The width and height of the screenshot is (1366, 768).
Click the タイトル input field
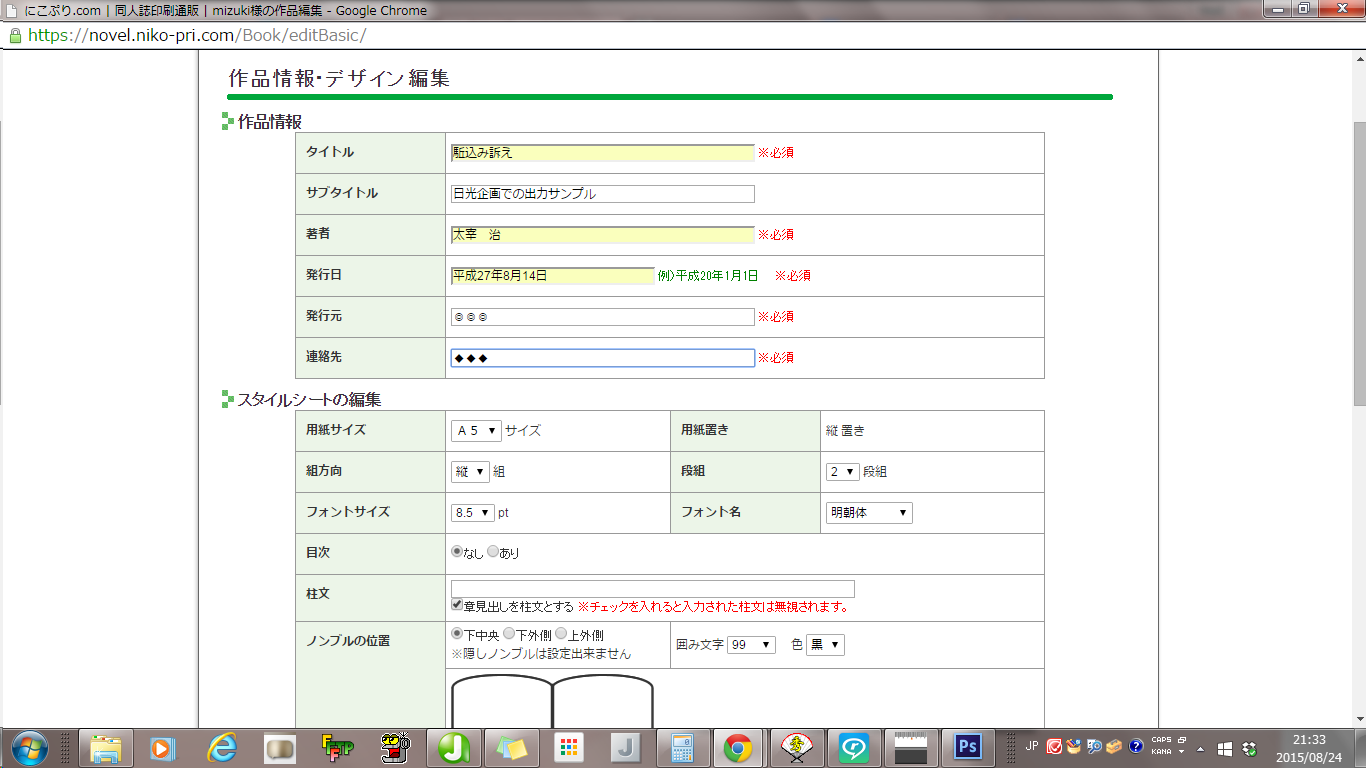pyautogui.click(x=602, y=152)
